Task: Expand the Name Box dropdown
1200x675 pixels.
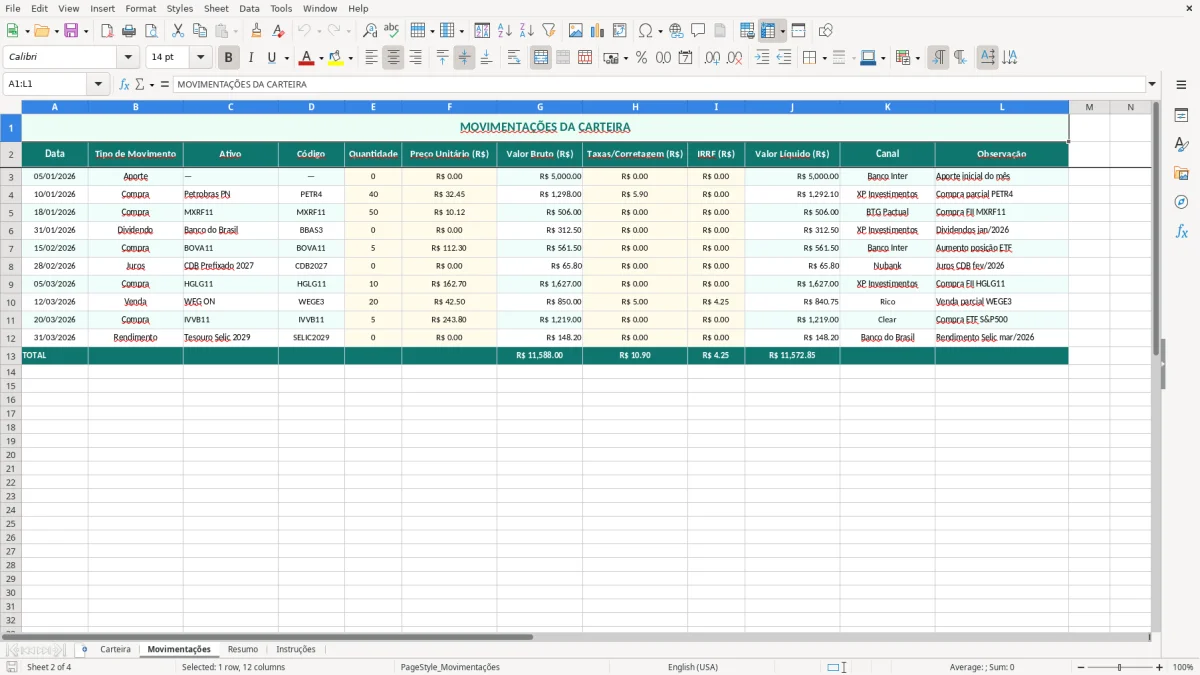Action: click(98, 85)
